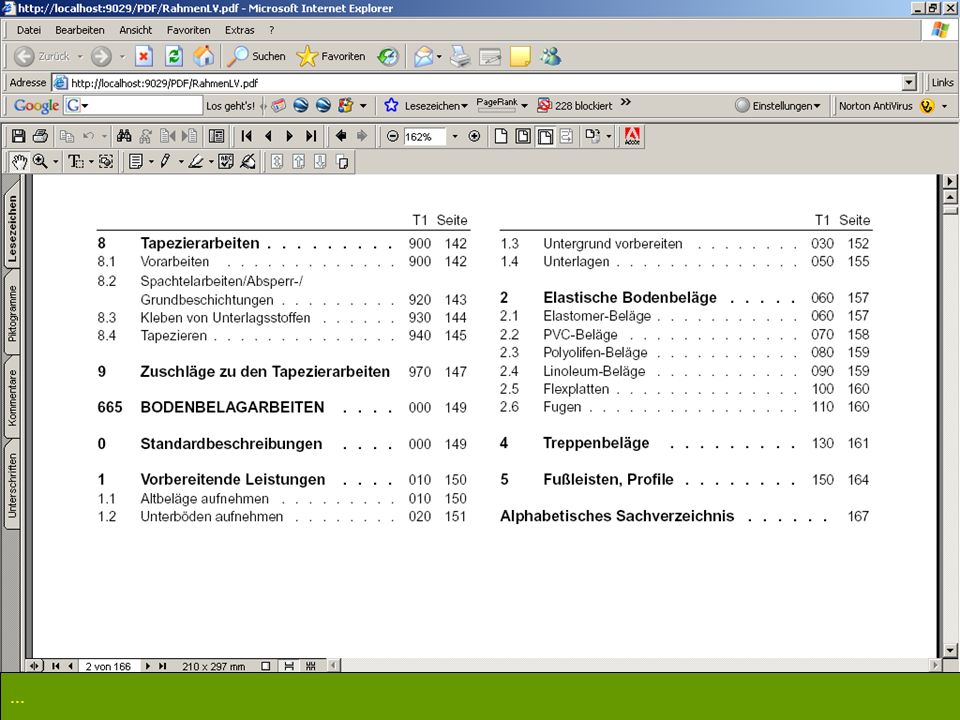Zoom in with the plus button
This screenshot has width=960, height=720.
(474, 137)
